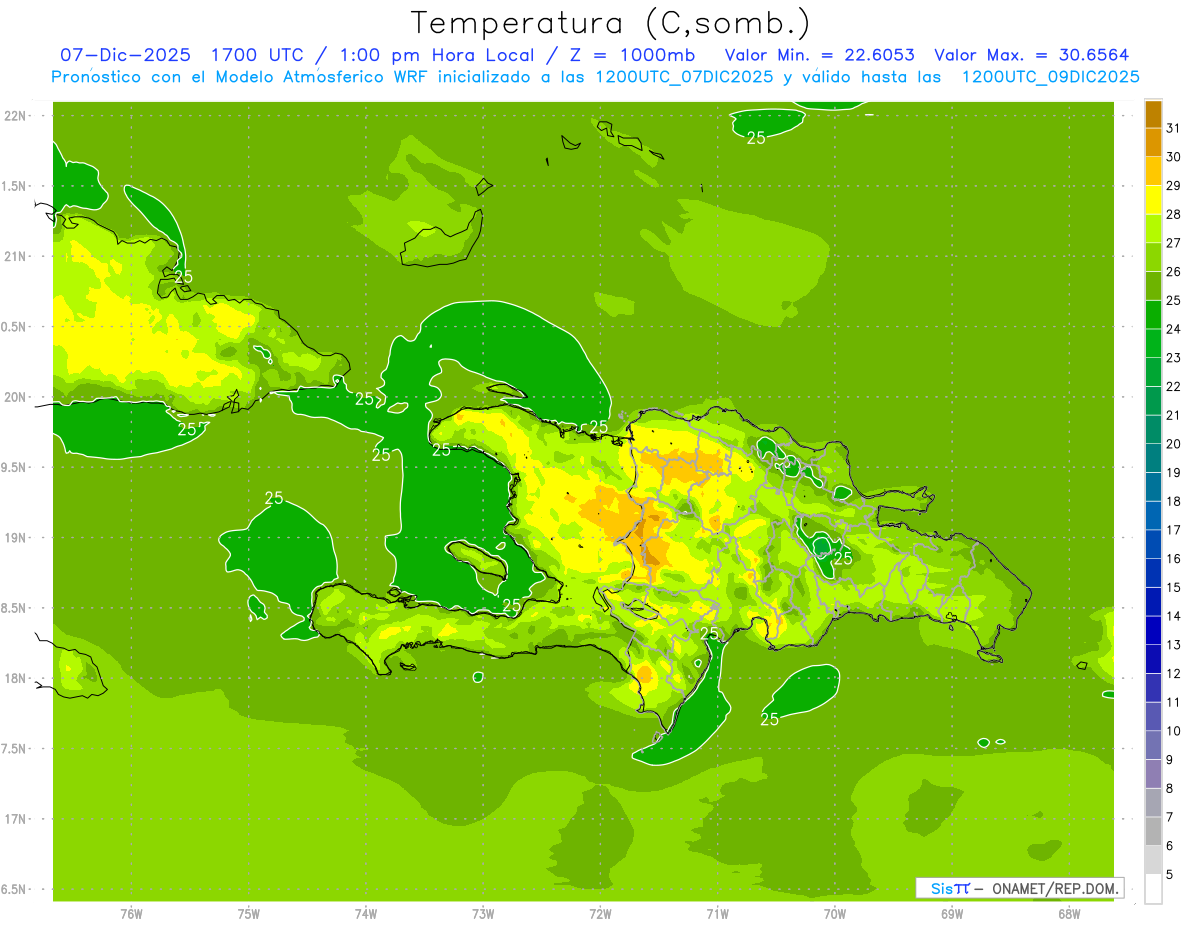Viewport: 1200px width, 927px height.
Task: Pick the dark blue swatch between 13 and 14
Action: click(1153, 631)
